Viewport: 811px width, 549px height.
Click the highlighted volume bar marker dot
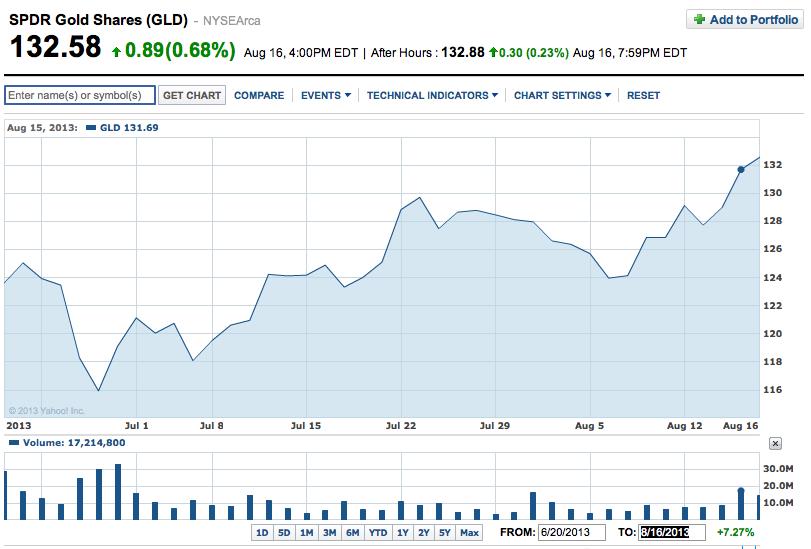coord(741,490)
